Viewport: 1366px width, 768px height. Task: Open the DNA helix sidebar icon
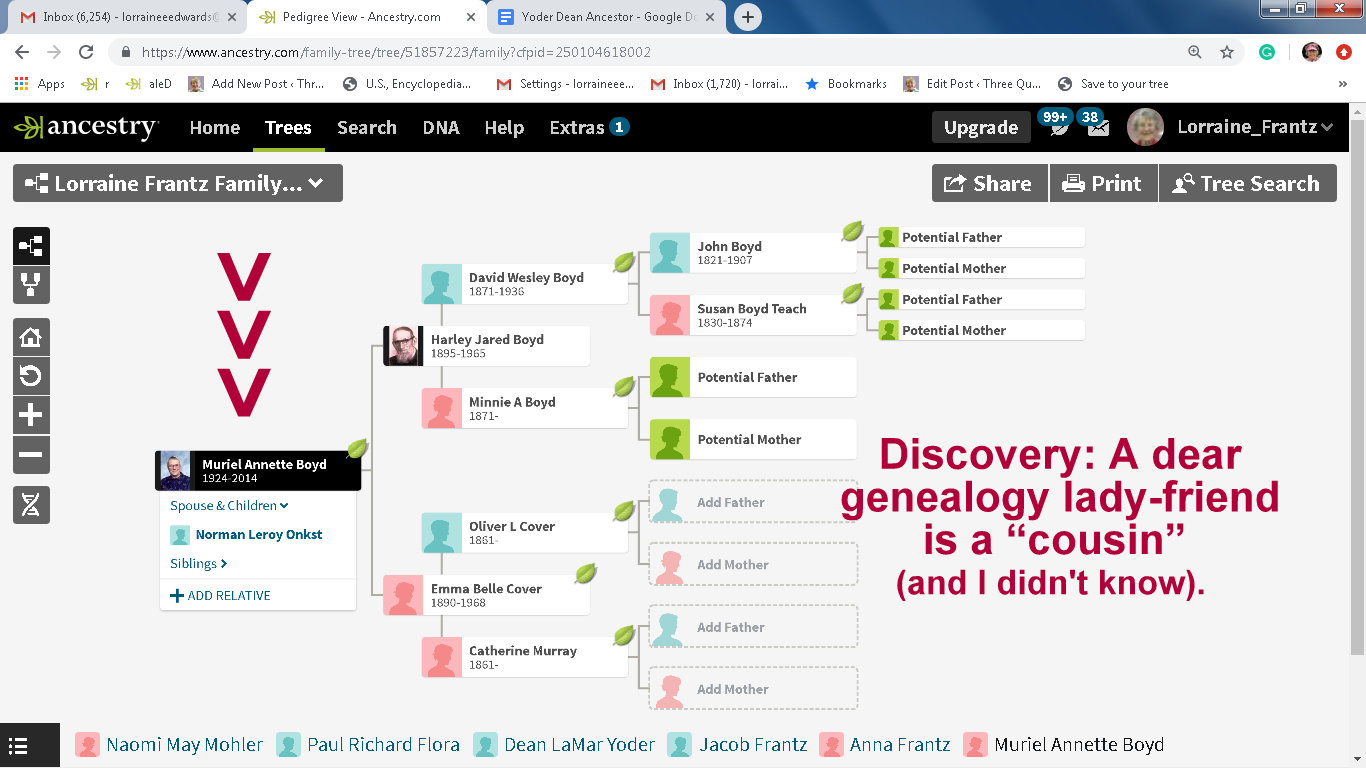(x=31, y=505)
